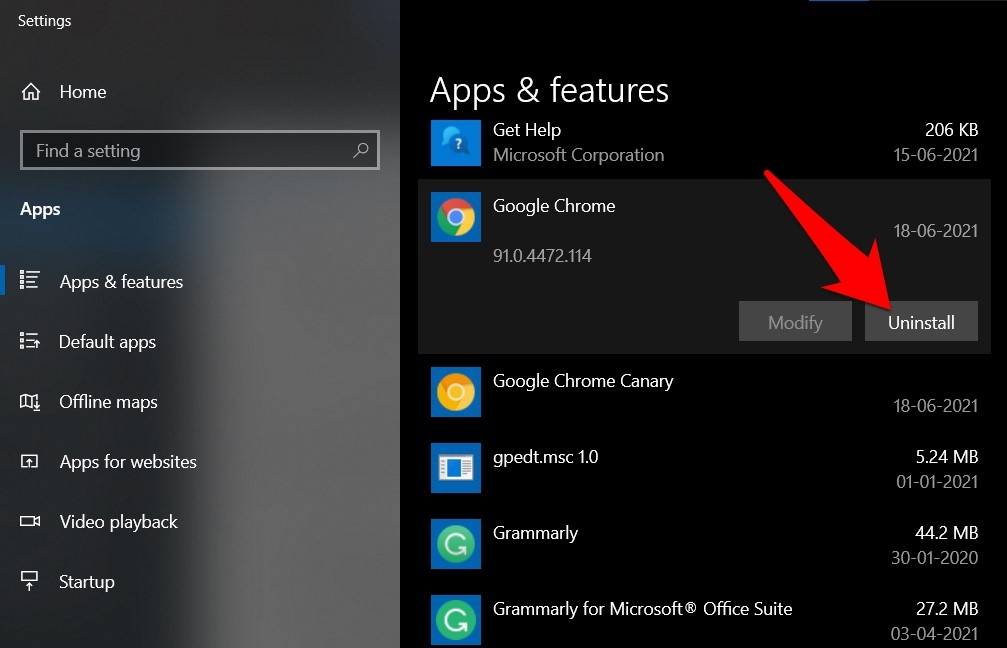Click the Startup icon
1007x648 pixels.
point(30,581)
